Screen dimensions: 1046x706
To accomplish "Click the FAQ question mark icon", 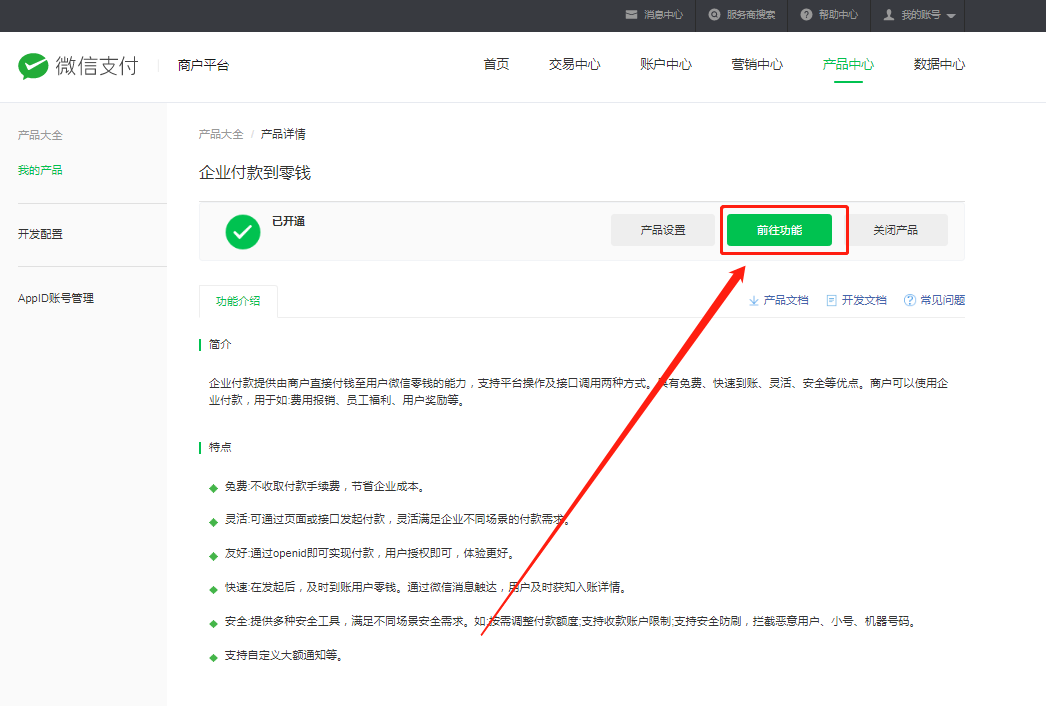I will [x=909, y=300].
